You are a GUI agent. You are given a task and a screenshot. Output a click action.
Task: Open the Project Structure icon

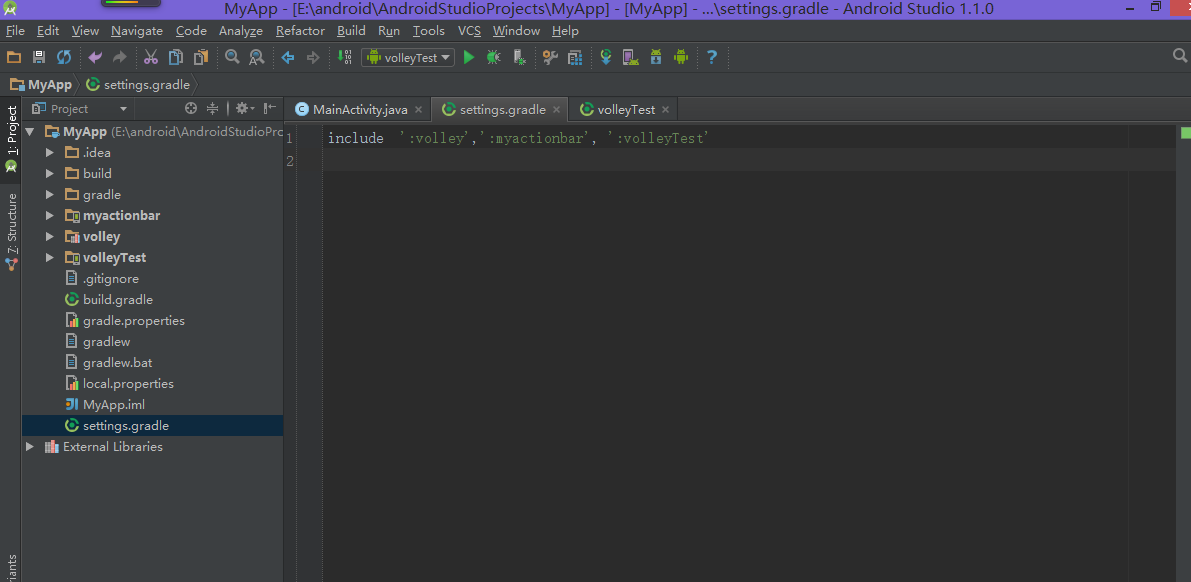pyautogui.click(x=575, y=57)
